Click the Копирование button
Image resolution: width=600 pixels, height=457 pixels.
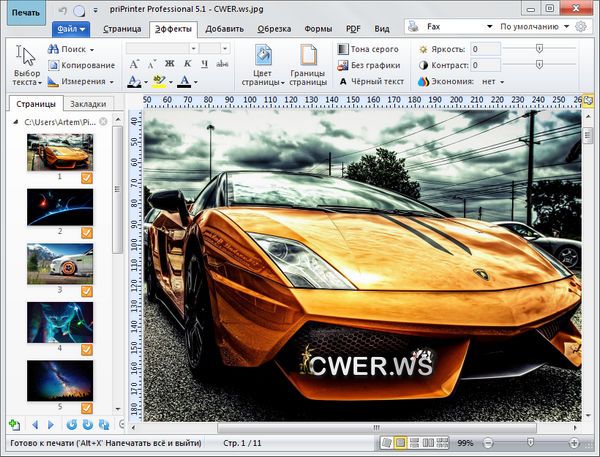tap(80, 65)
